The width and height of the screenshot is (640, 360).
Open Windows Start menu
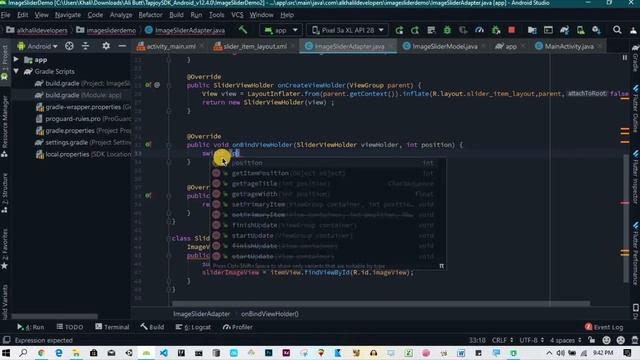[x=6, y=353]
